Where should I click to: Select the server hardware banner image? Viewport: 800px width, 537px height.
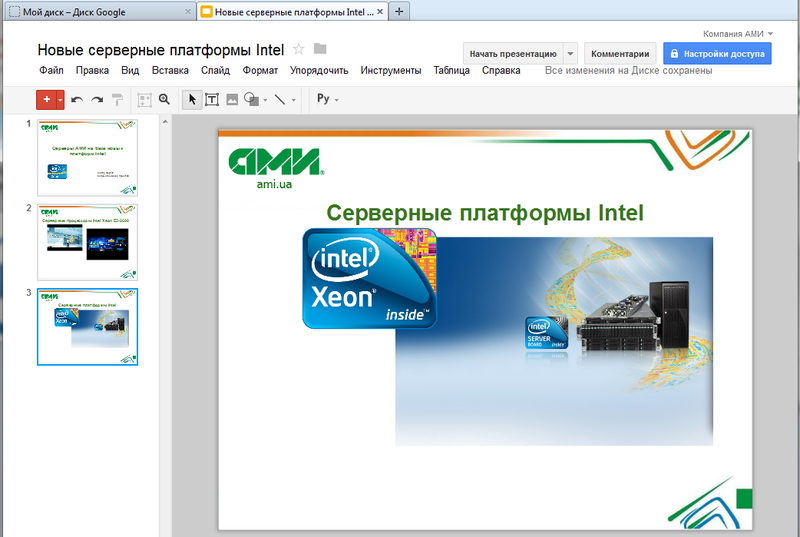point(554,341)
